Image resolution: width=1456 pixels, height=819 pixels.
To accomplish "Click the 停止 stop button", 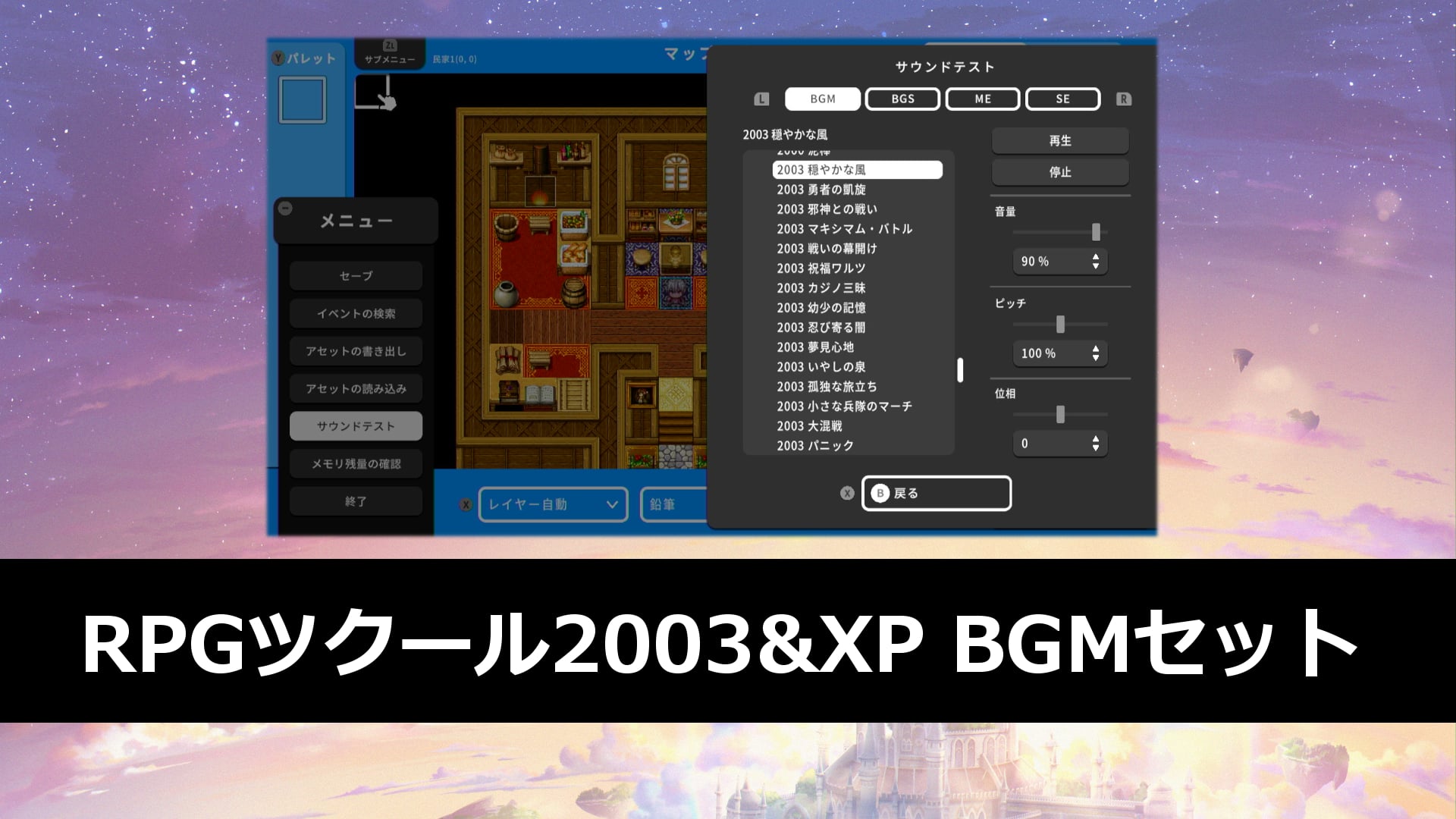I will coord(1060,172).
